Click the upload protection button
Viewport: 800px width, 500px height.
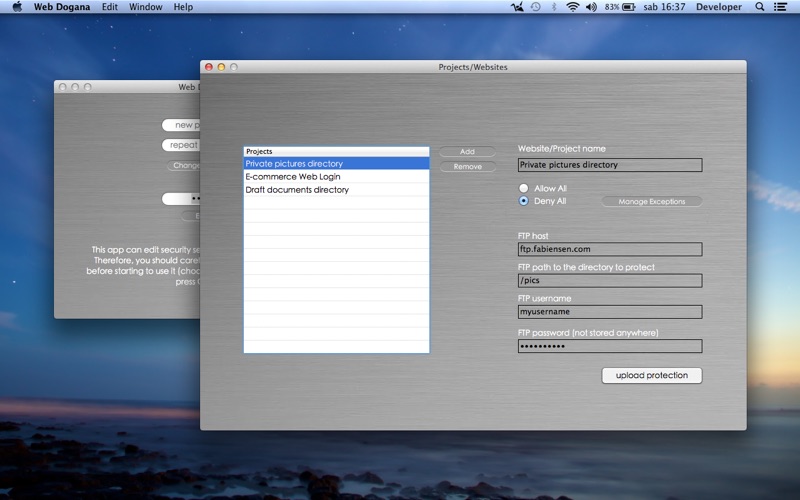point(652,376)
